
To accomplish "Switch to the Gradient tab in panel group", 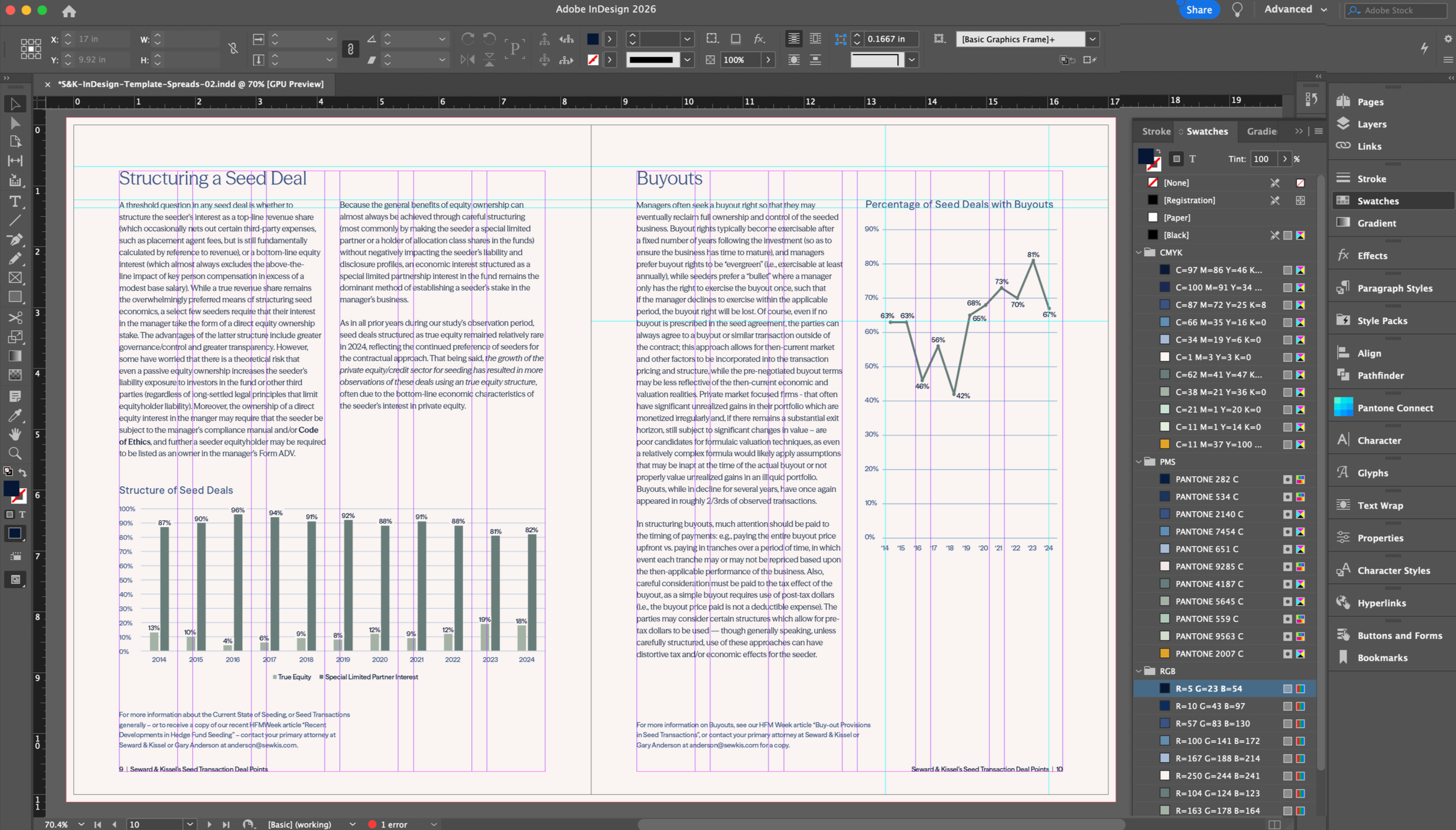I will pyautogui.click(x=1261, y=131).
